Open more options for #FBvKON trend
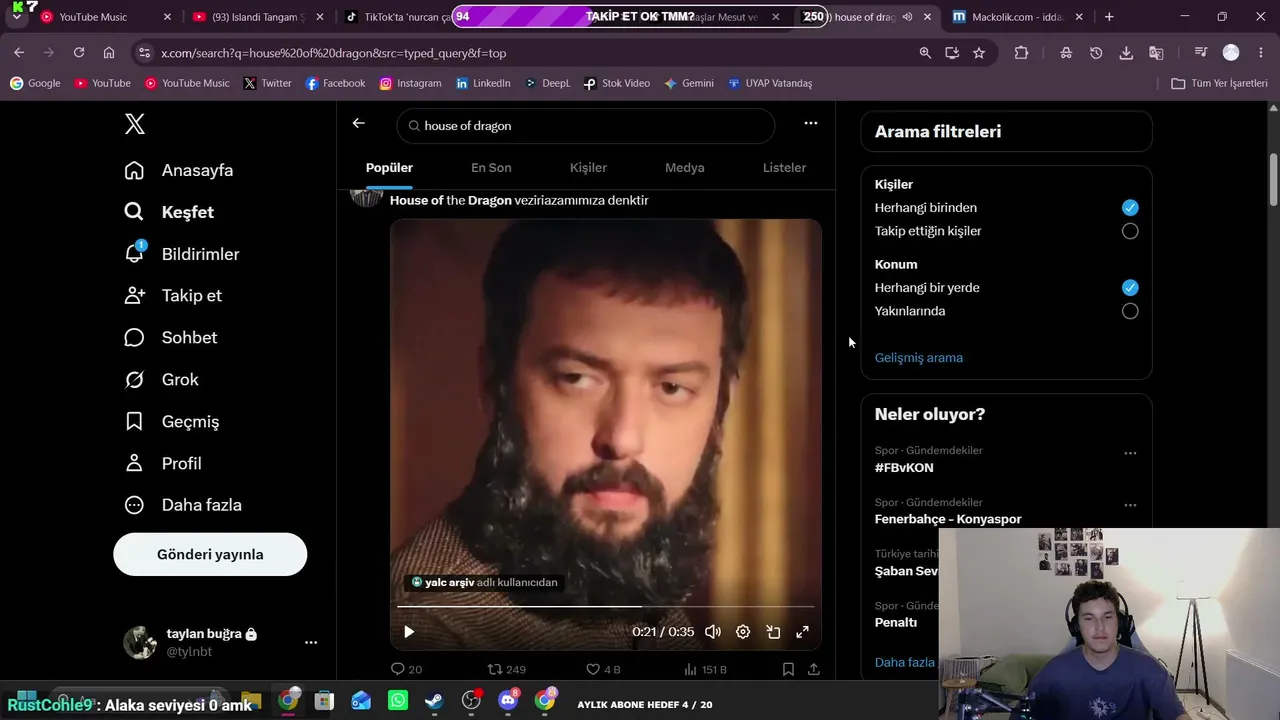 tap(1130, 453)
